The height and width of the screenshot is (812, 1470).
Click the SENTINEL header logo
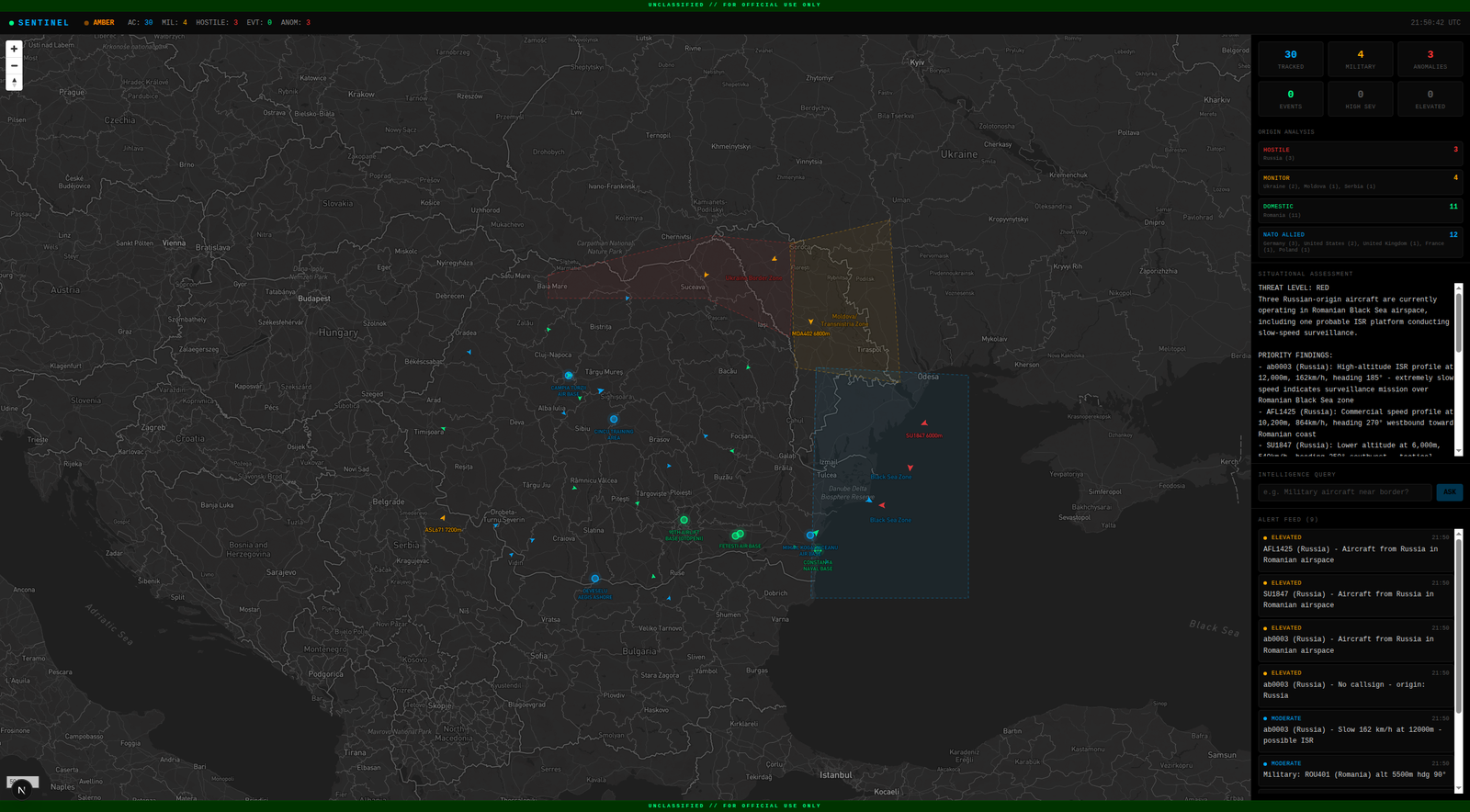[40, 22]
